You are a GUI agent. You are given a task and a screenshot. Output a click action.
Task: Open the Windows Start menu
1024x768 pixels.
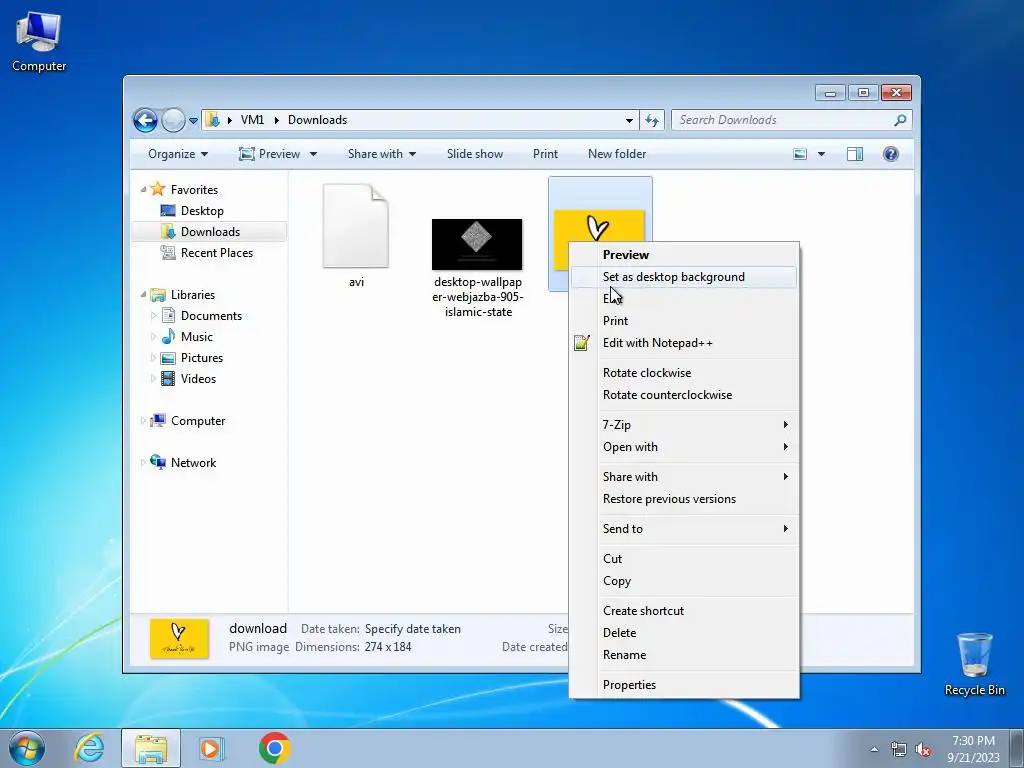click(27, 748)
